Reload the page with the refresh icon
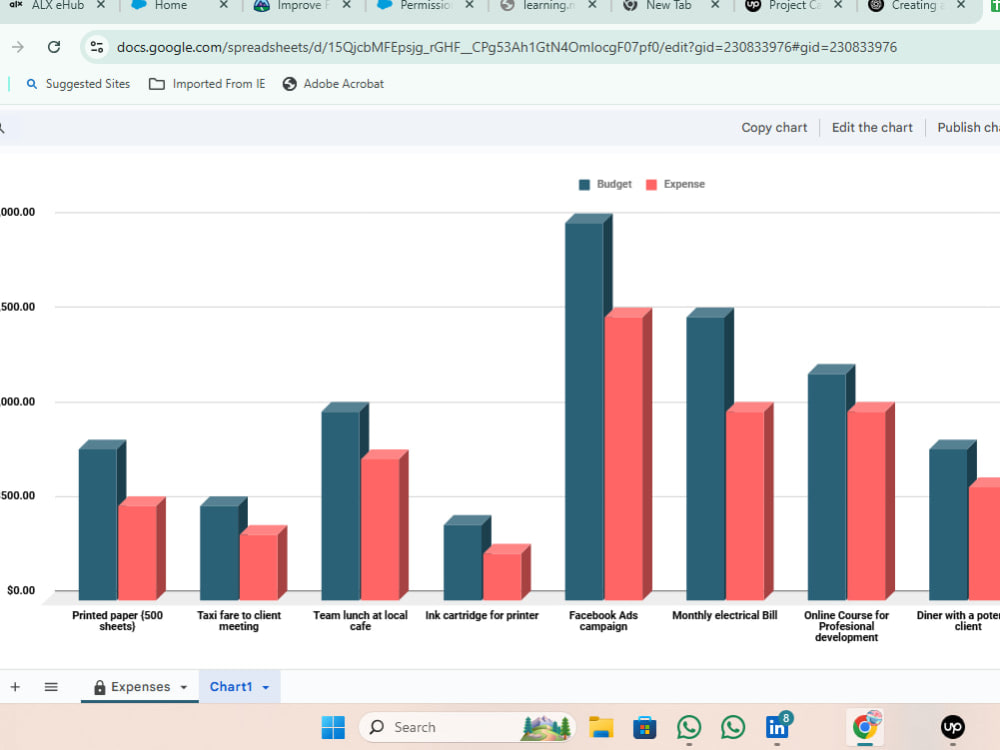Viewport: 1000px width, 750px height. 54,47
